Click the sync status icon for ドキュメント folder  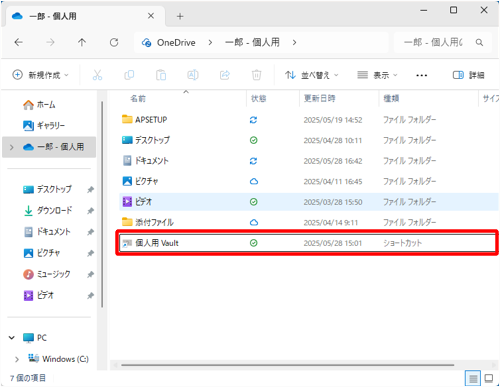pos(253,161)
